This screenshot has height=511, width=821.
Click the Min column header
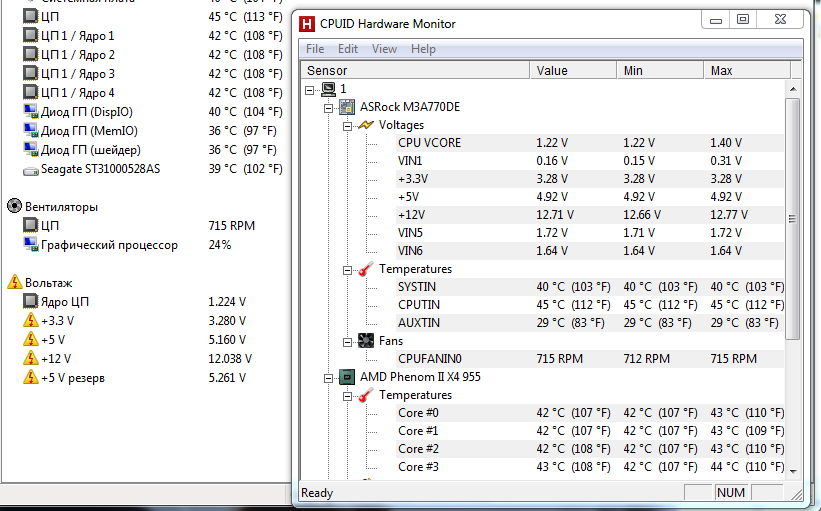click(x=660, y=70)
